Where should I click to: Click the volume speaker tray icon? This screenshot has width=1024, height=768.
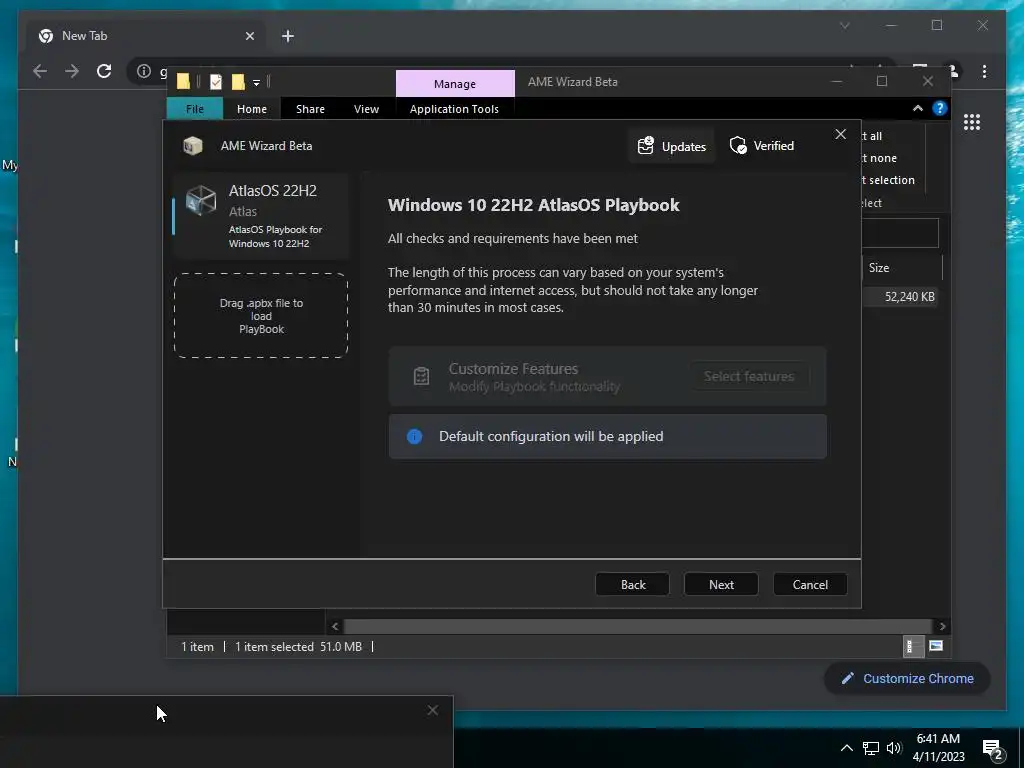coord(894,748)
